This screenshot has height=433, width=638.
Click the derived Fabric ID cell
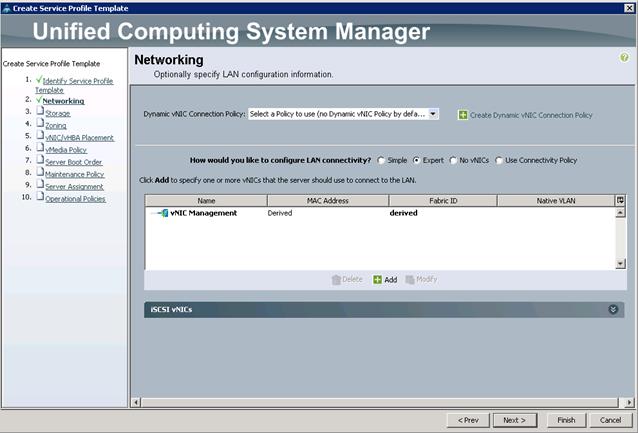coord(404,213)
